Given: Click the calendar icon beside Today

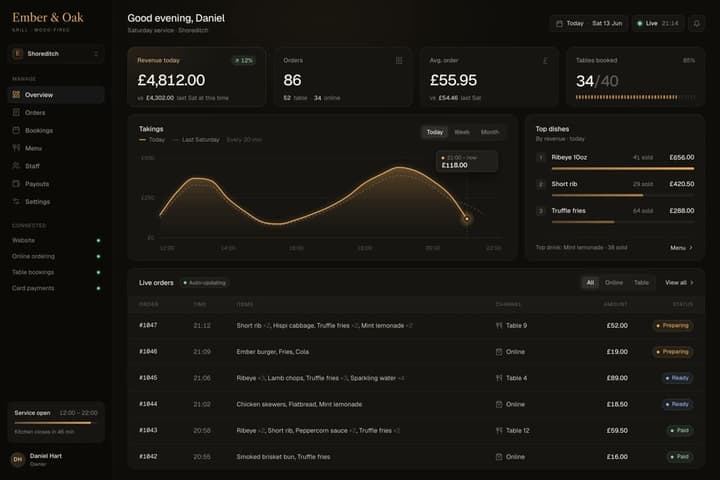Looking at the screenshot, I should click(x=559, y=23).
